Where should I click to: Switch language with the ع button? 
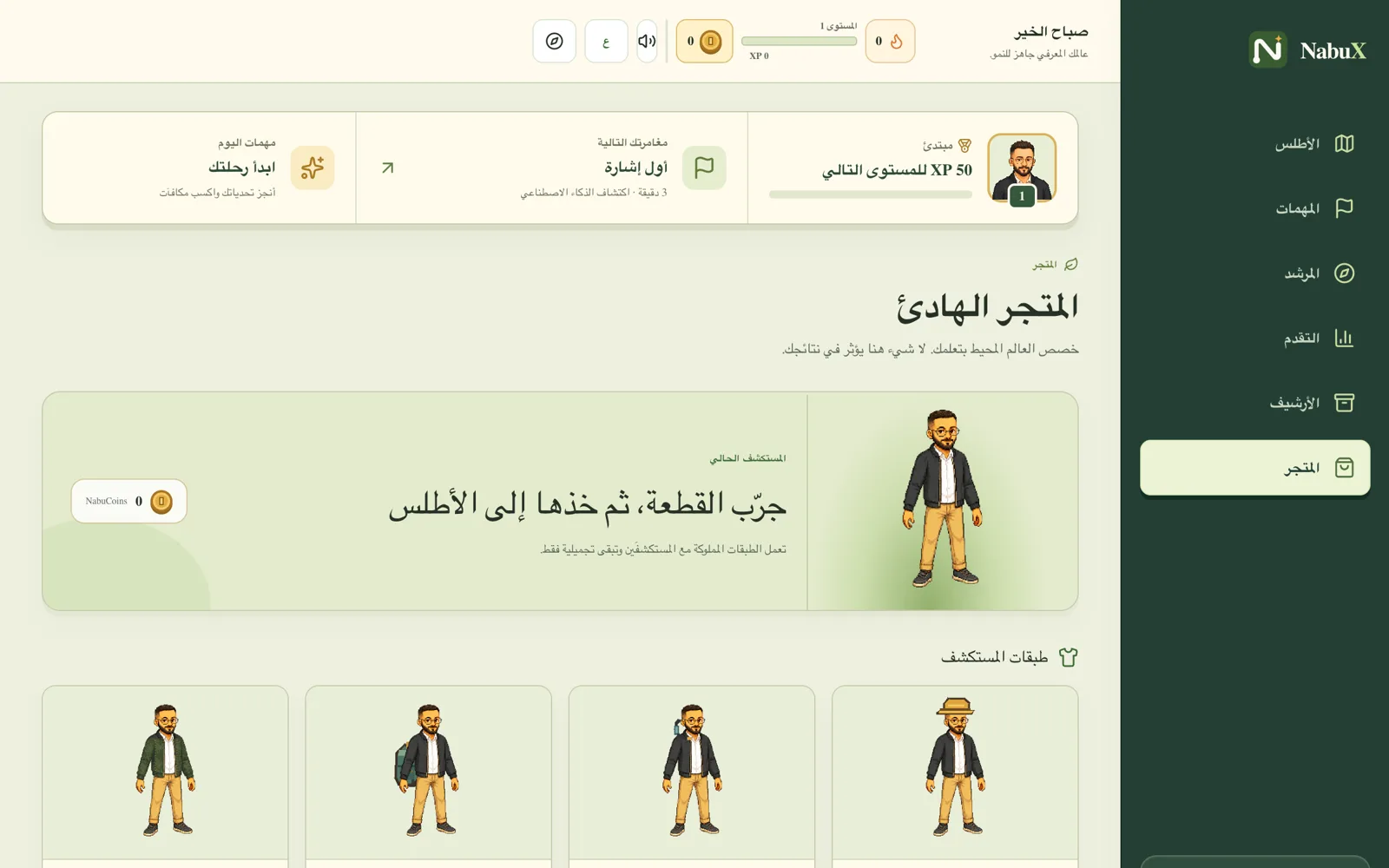click(606, 41)
